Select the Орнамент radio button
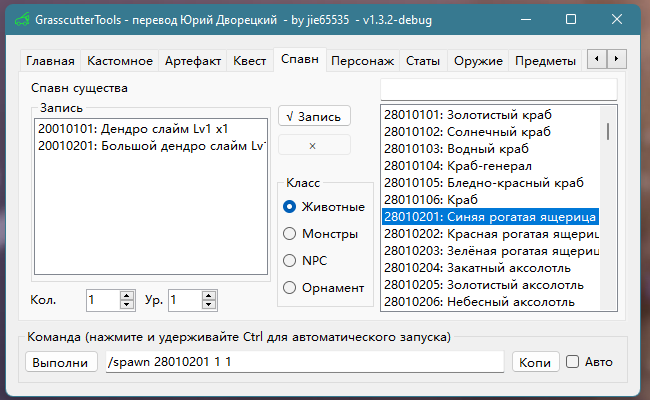The image size is (650, 400). tap(290, 287)
